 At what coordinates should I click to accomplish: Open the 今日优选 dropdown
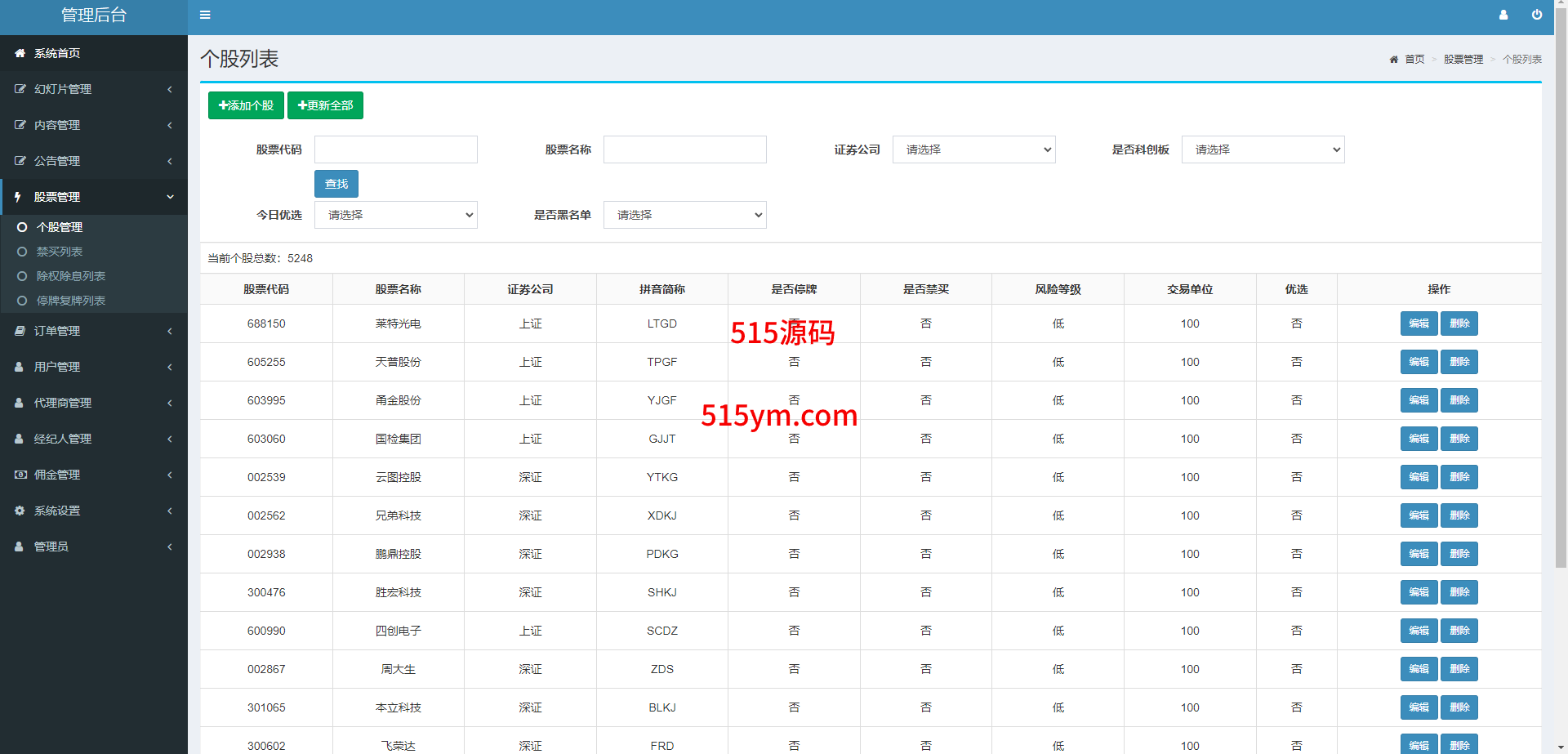point(395,215)
